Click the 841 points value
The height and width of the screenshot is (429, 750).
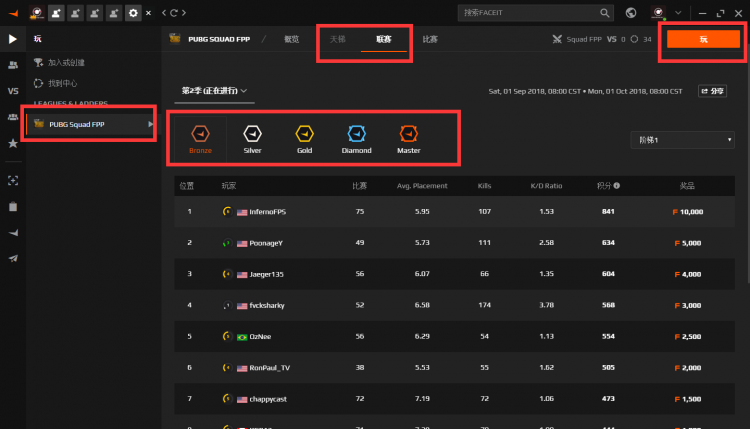pyautogui.click(x=608, y=211)
